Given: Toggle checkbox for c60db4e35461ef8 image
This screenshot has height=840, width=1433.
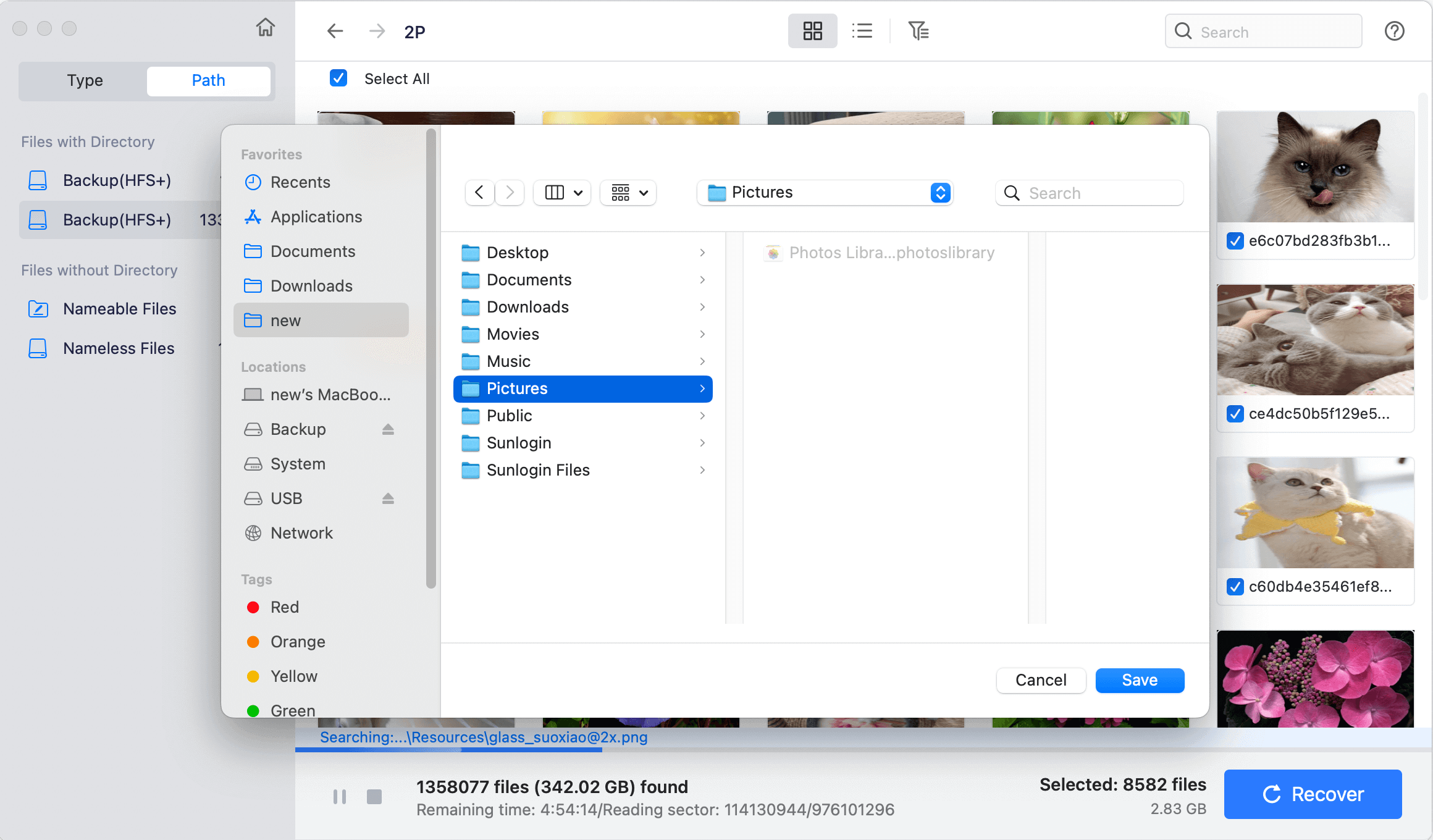Looking at the screenshot, I should [x=1235, y=587].
